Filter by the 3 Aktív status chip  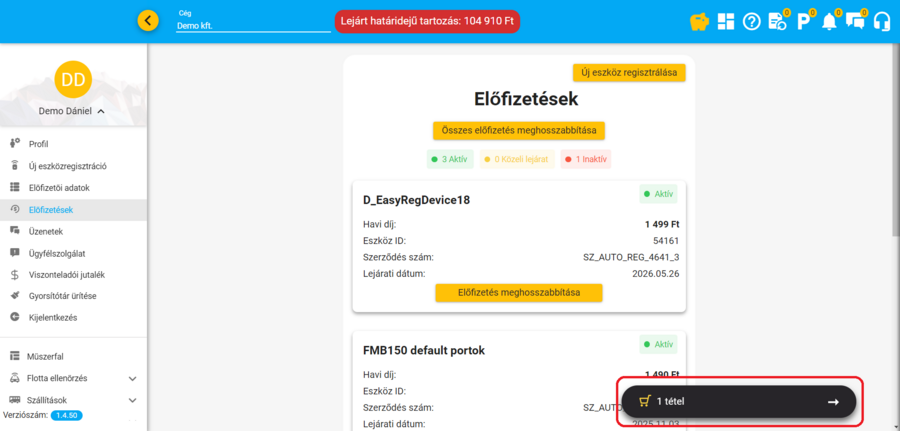[448, 159]
